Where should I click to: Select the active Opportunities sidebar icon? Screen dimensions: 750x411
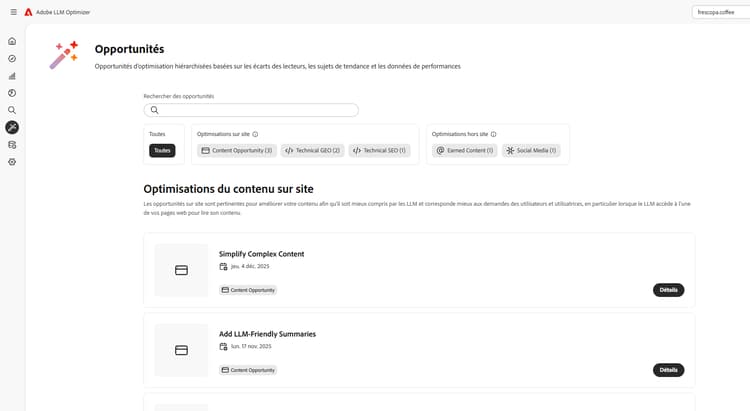point(12,127)
